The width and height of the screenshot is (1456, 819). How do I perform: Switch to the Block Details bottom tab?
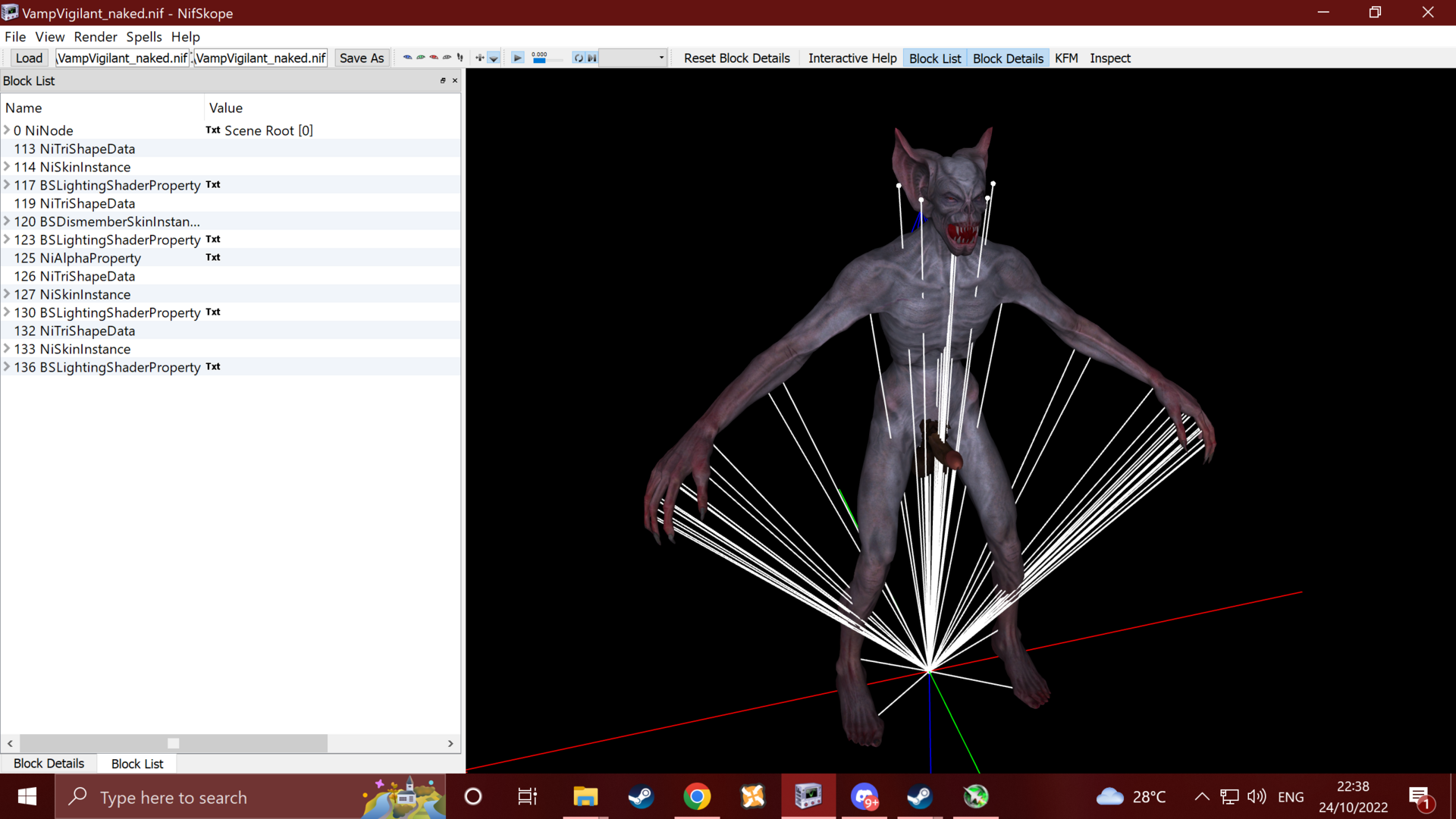coord(49,763)
